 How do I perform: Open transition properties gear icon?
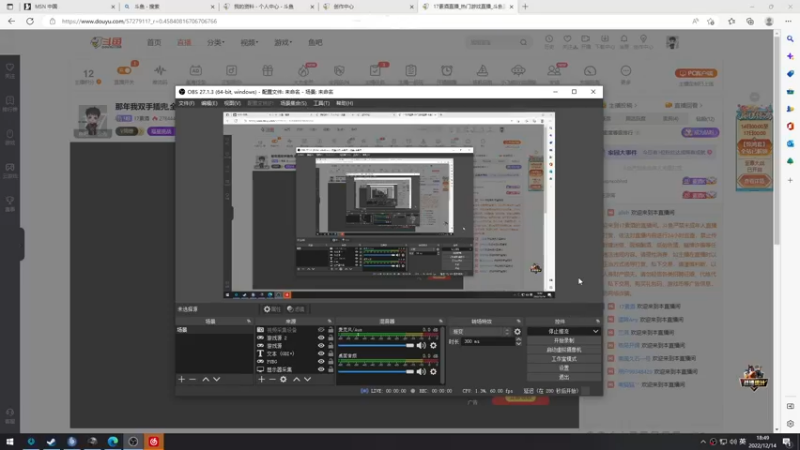(x=517, y=332)
